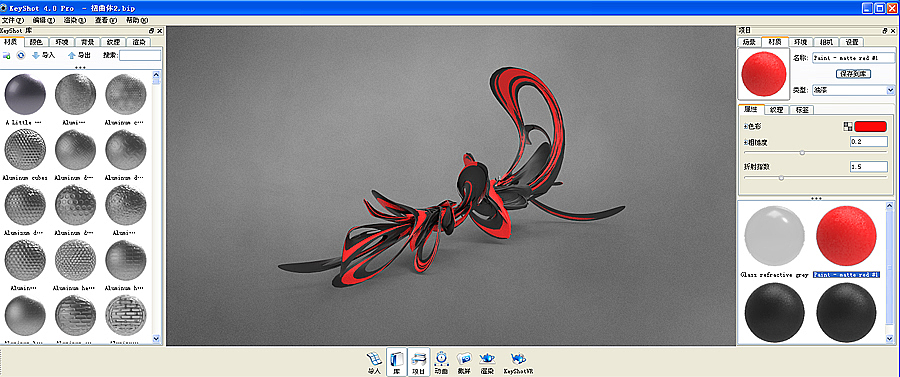Viewport: 900px width, 377px height.
Task: Open the 编辑 Edit menu
Action: tap(43, 20)
